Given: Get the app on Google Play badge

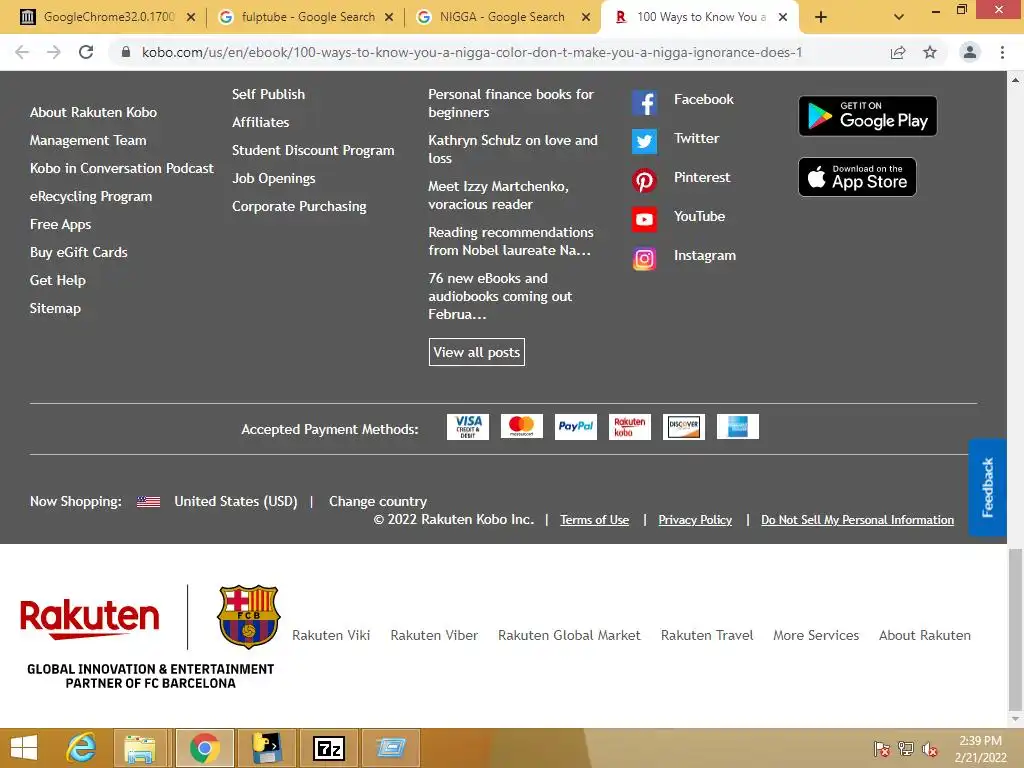Looking at the screenshot, I should tap(867, 116).
